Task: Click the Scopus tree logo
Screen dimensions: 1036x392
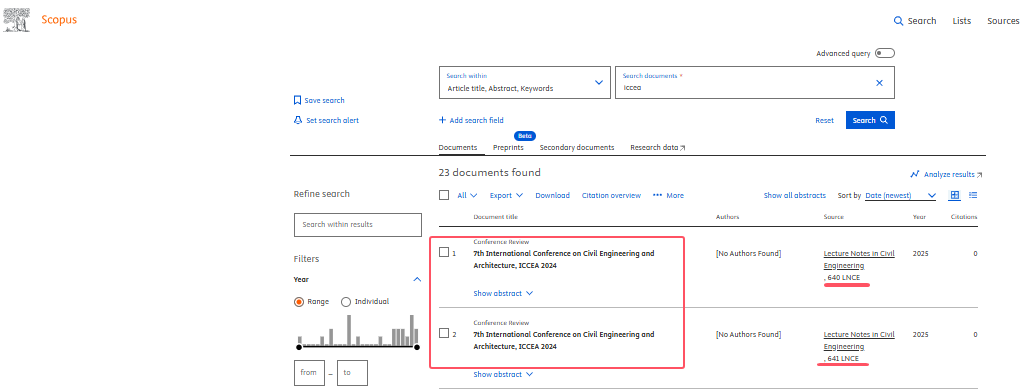Action: (16, 20)
